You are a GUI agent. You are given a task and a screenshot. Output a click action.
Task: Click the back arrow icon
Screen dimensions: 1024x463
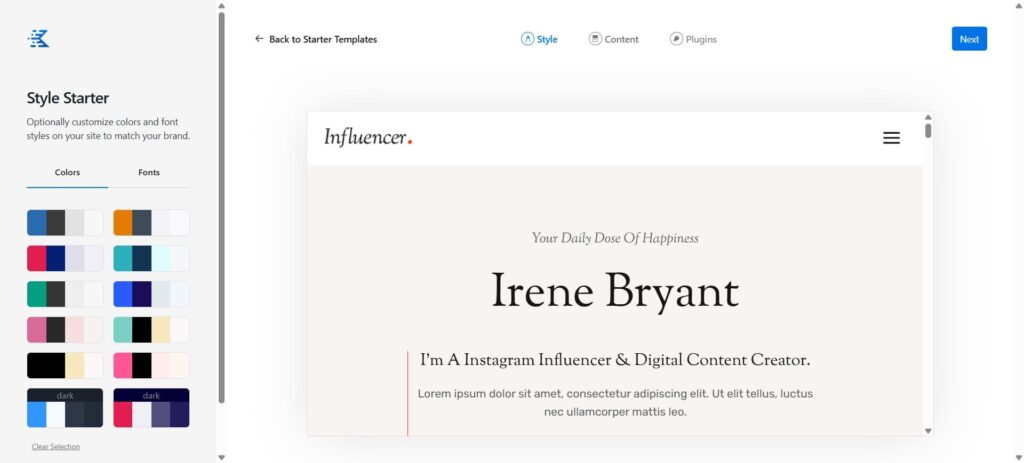(259, 39)
